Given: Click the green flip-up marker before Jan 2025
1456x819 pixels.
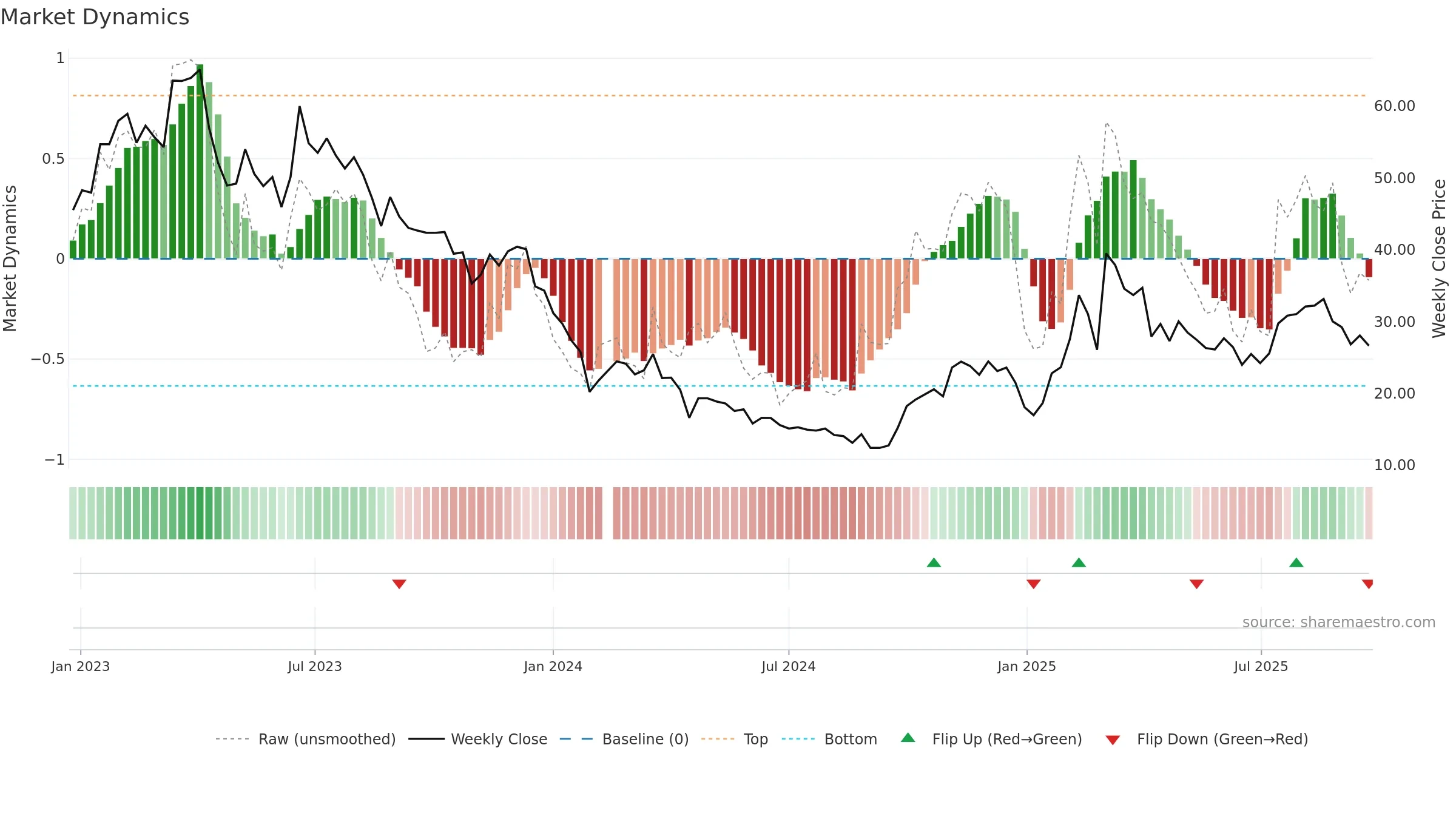Looking at the screenshot, I should click(934, 562).
